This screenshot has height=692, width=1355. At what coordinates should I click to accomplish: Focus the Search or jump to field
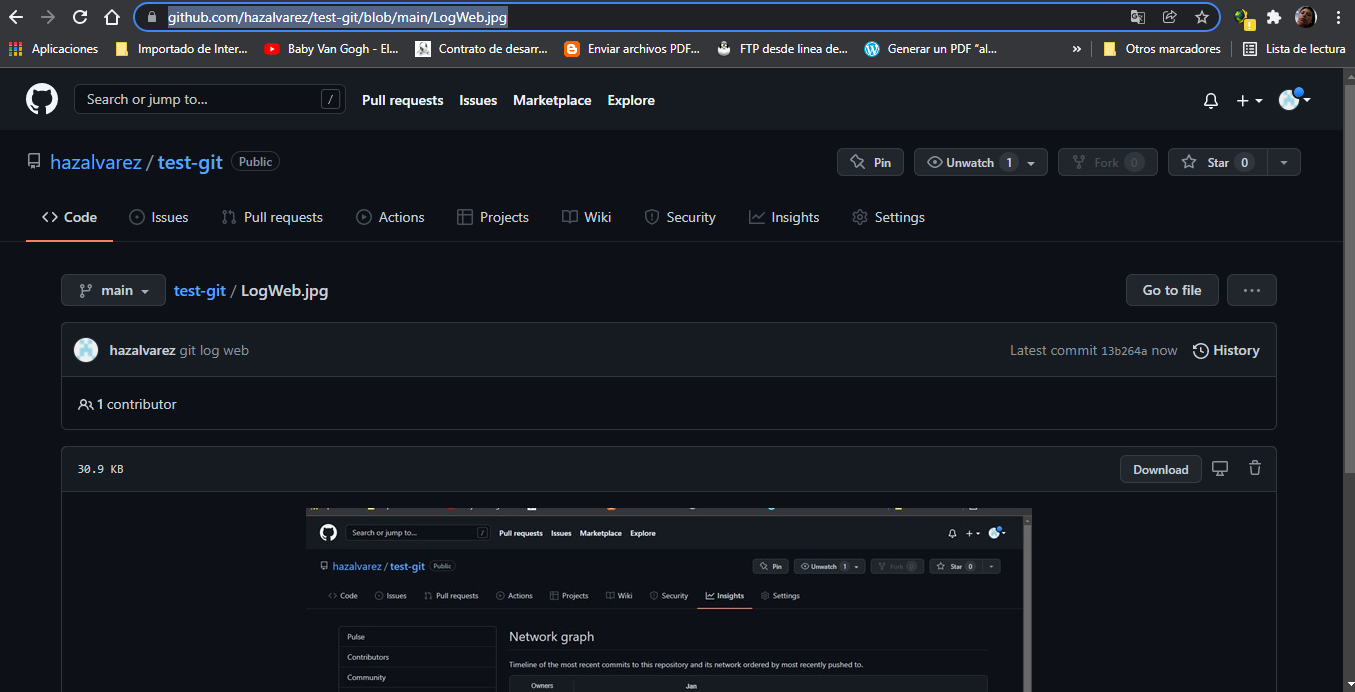point(210,99)
